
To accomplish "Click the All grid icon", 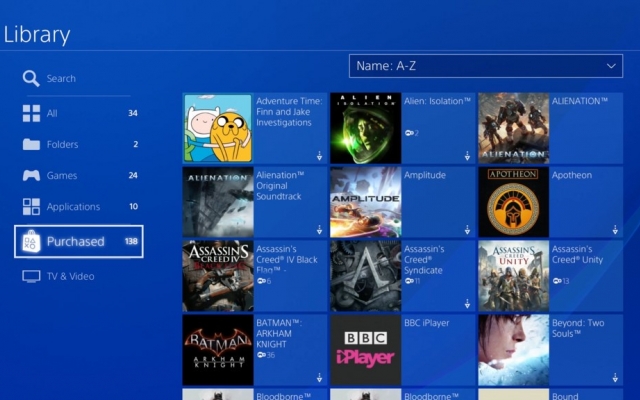I will point(31,113).
